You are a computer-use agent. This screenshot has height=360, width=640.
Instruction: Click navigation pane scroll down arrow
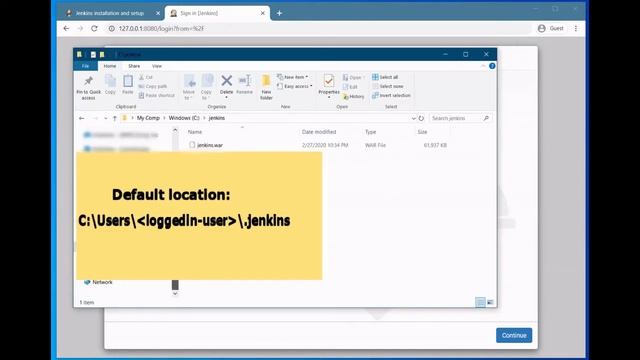175,293
